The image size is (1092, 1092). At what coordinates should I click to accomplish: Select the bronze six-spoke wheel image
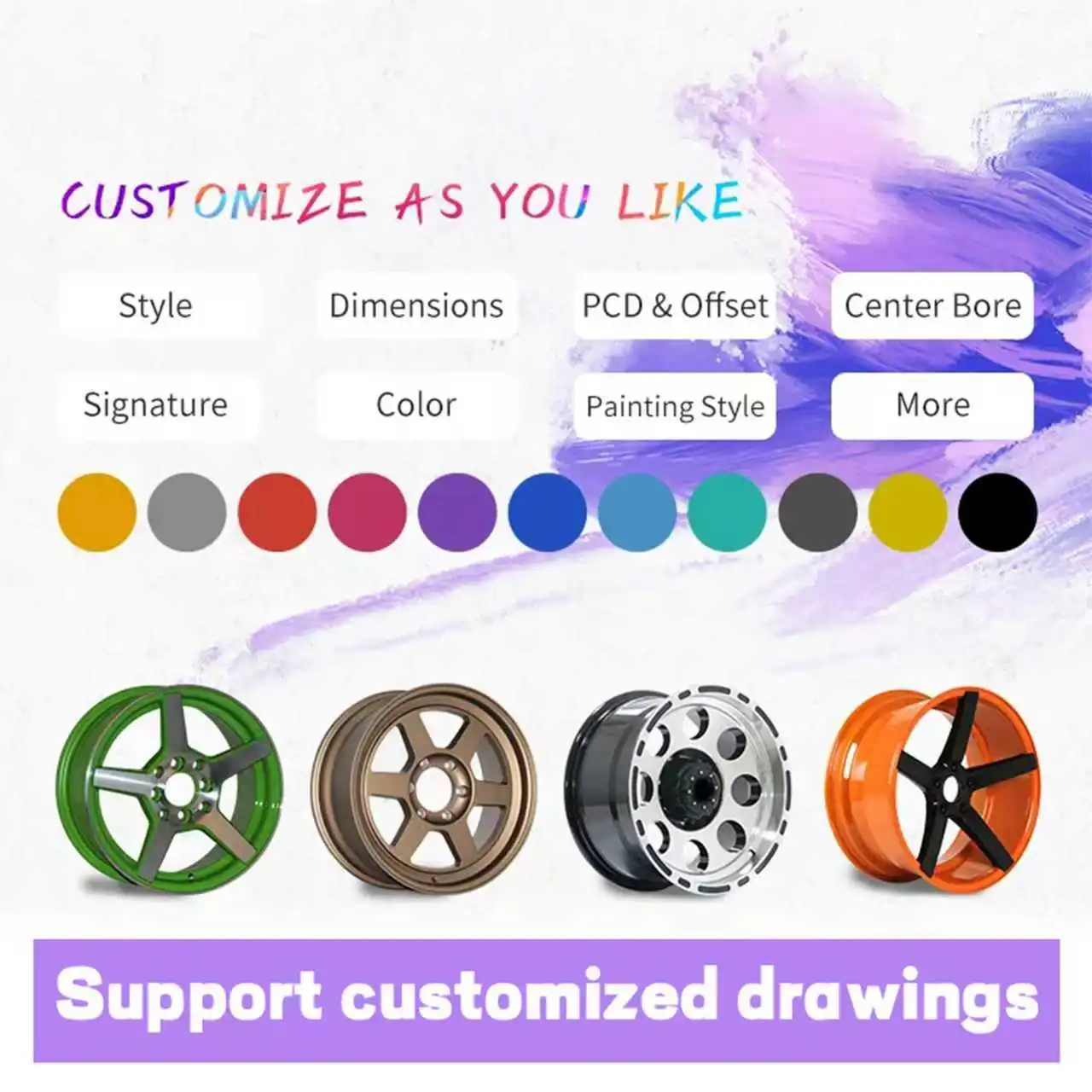pyautogui.click(x=424, y=787)
